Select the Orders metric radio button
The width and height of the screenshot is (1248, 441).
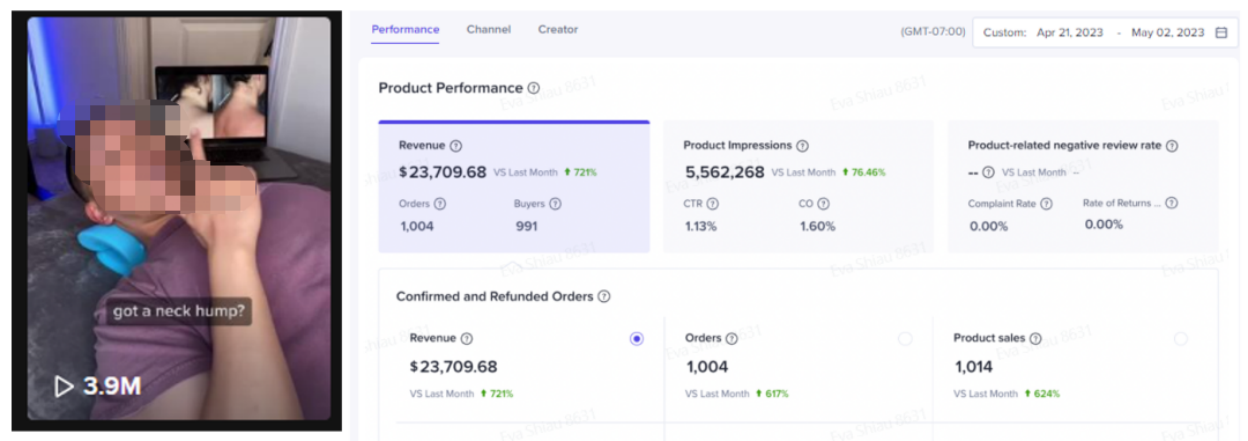[x=905, y=339]
